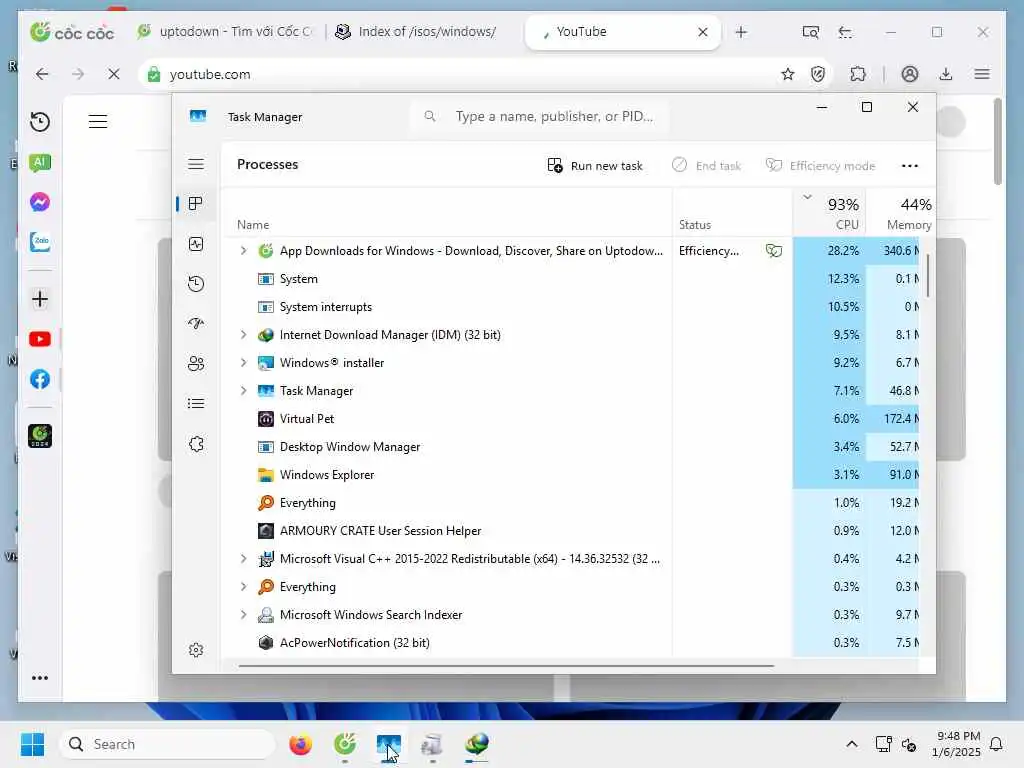Open Coc Coc AI chat sidebar icon

[x=40, y=163]
